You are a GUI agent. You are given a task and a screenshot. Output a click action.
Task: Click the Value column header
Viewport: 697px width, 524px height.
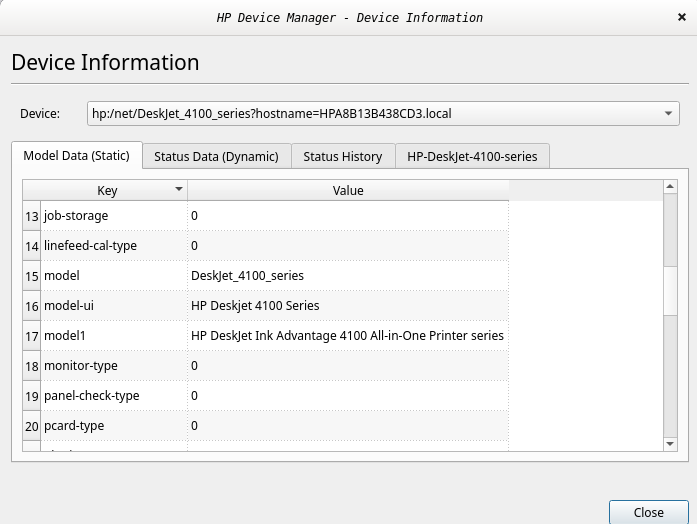point(347,190)
